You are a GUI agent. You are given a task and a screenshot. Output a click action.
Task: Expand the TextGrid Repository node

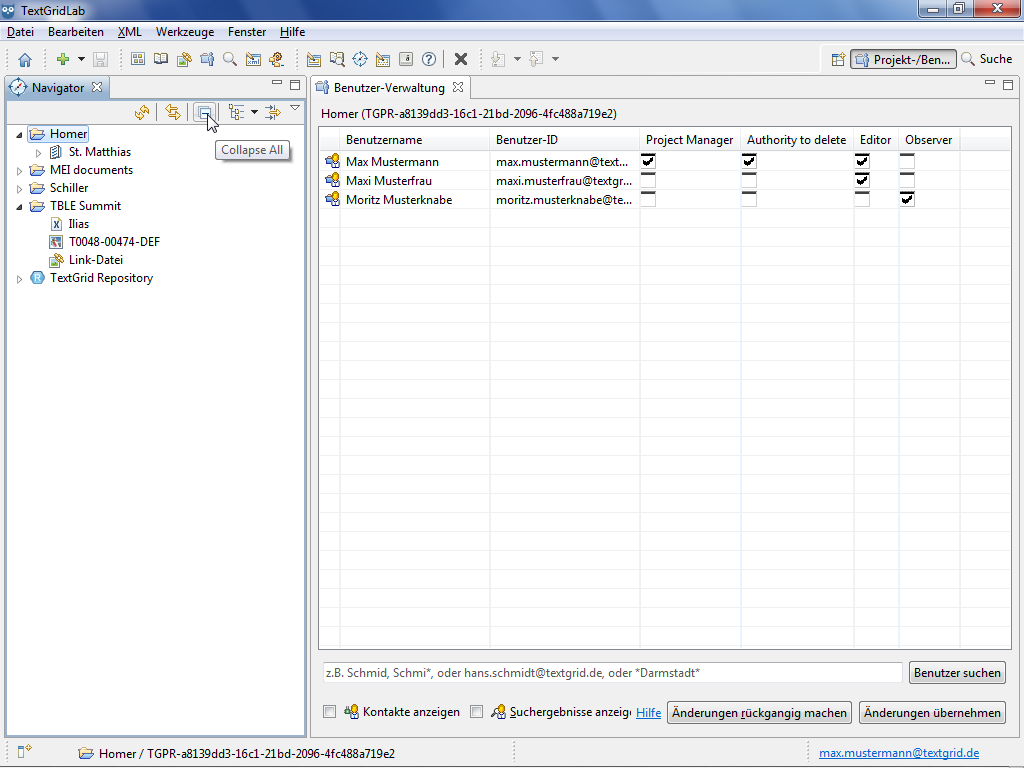[x=19, y=279]
